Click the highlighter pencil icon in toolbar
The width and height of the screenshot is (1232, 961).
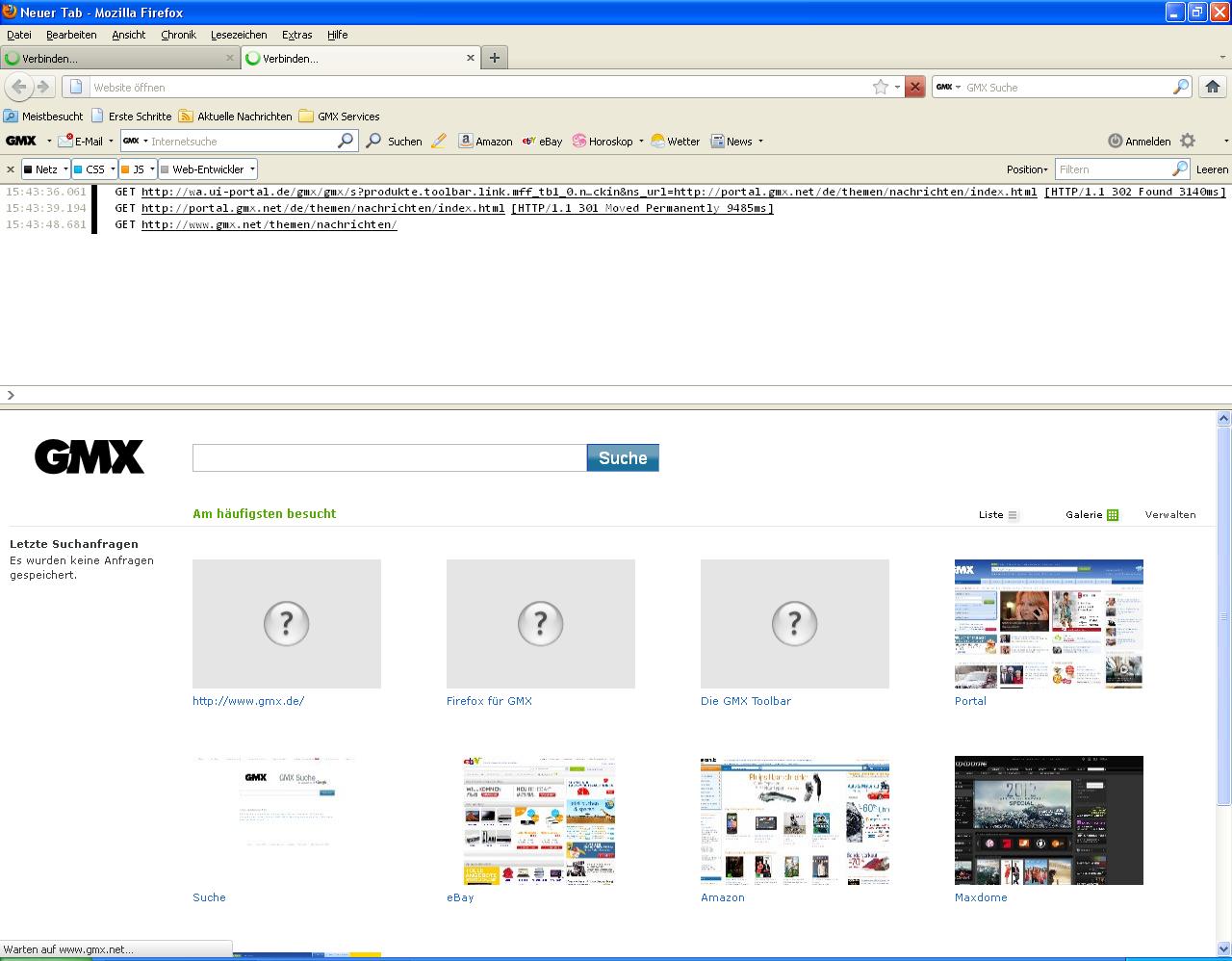pyautogui.click(x=439, y=141)
